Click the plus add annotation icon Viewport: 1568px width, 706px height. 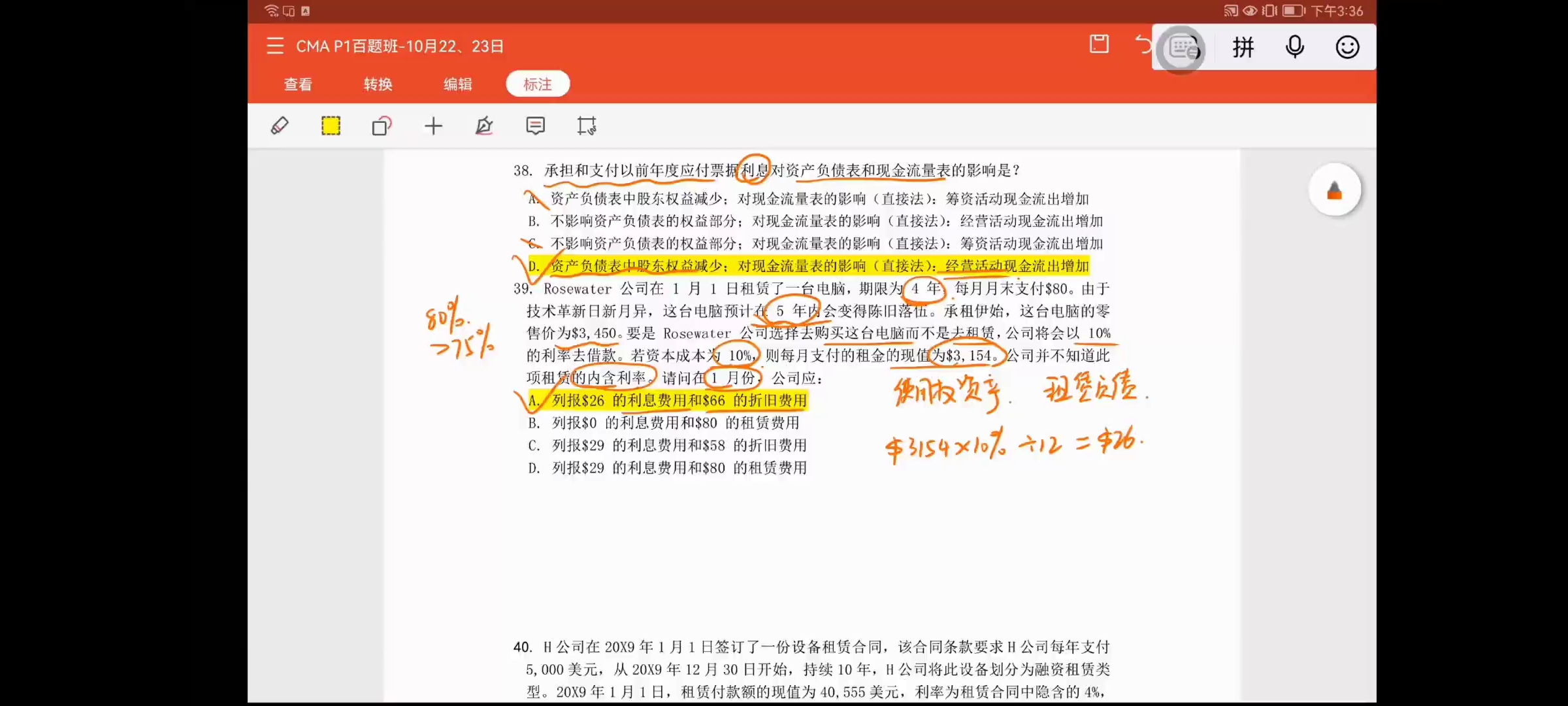pyautogui.click(x=433, y=126)
